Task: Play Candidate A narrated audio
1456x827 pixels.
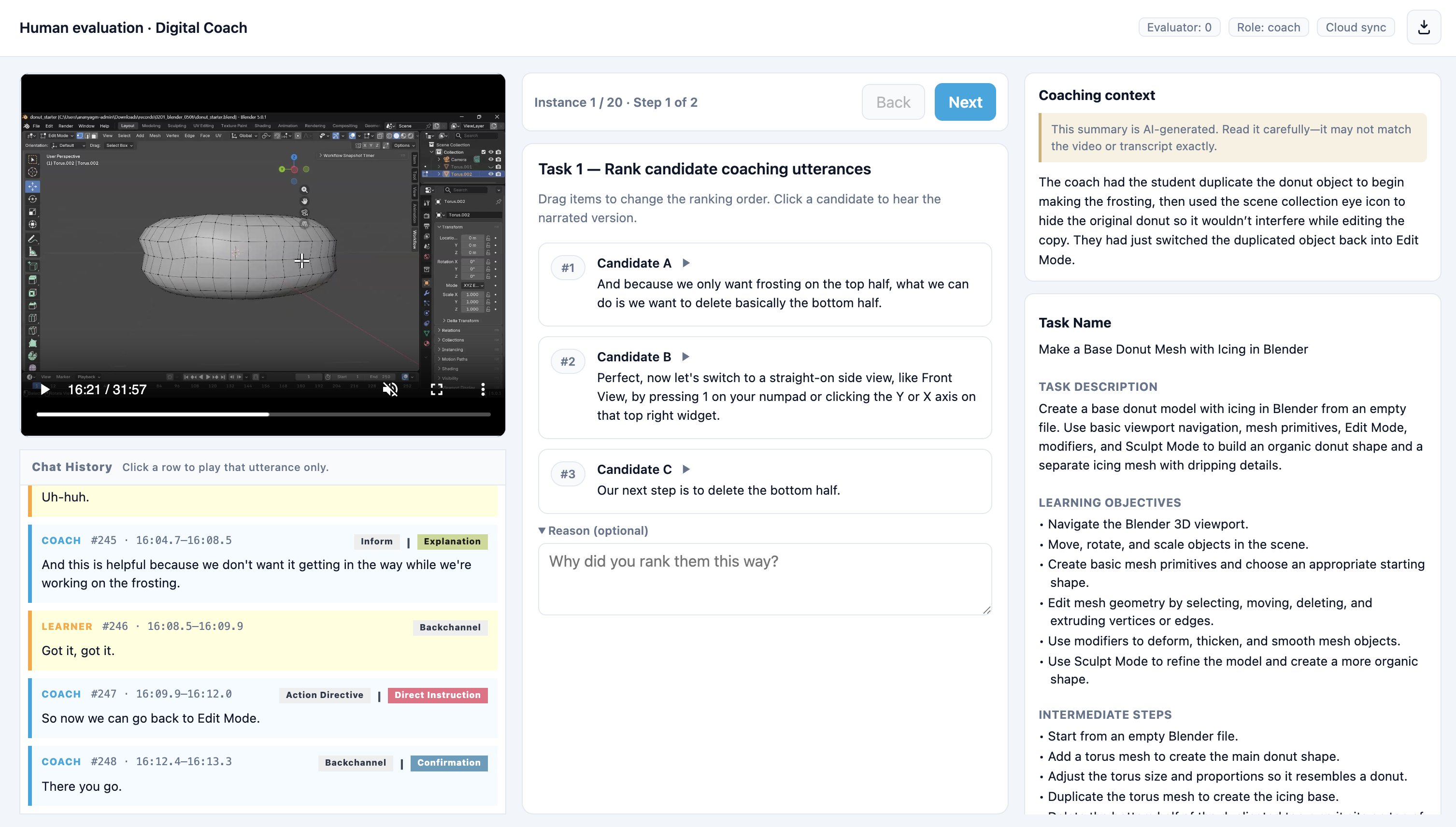Action: [x=686, y=263]
